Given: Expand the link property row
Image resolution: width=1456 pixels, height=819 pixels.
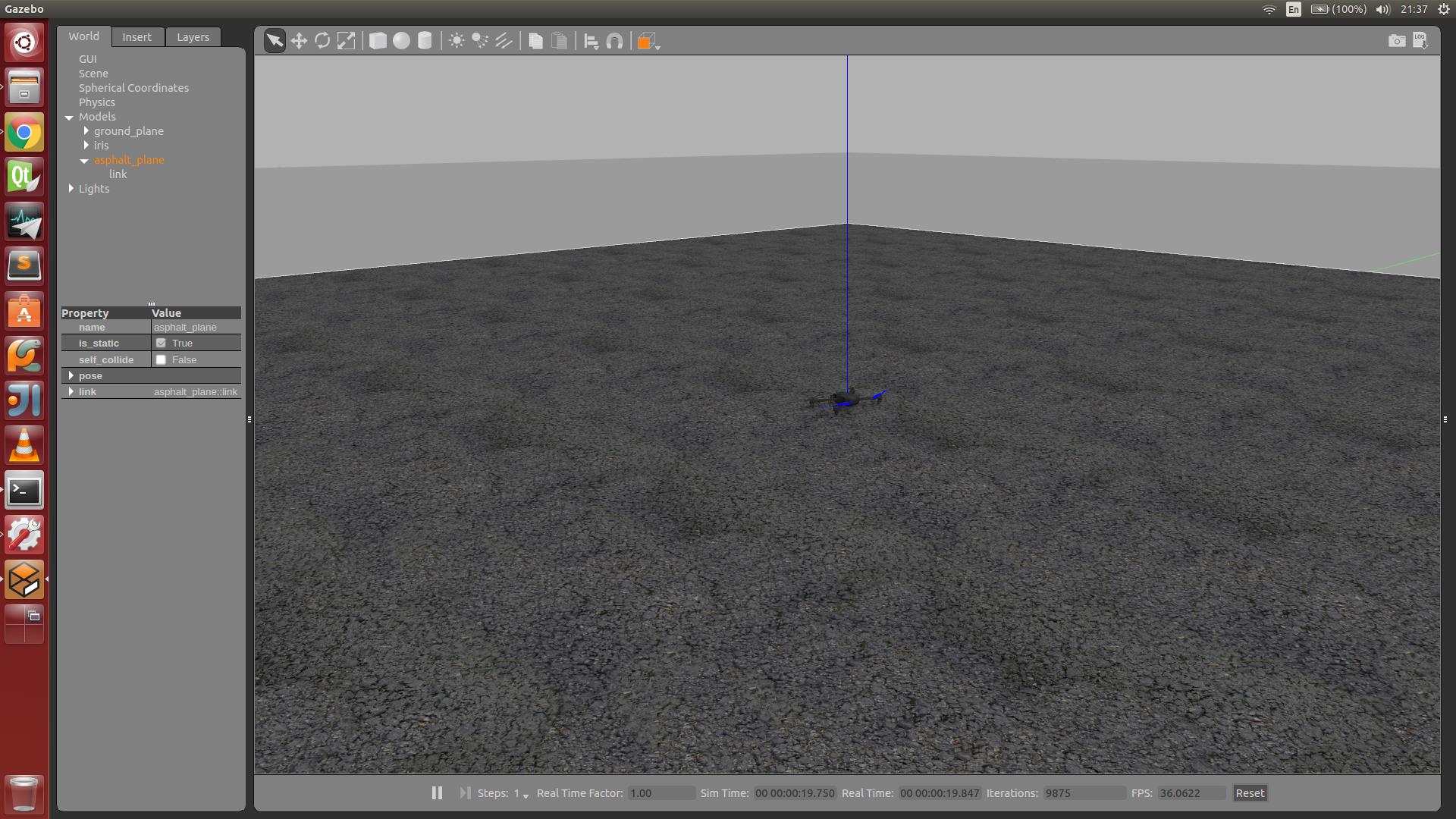Looking at the screenshot, I should coord(71,392).
